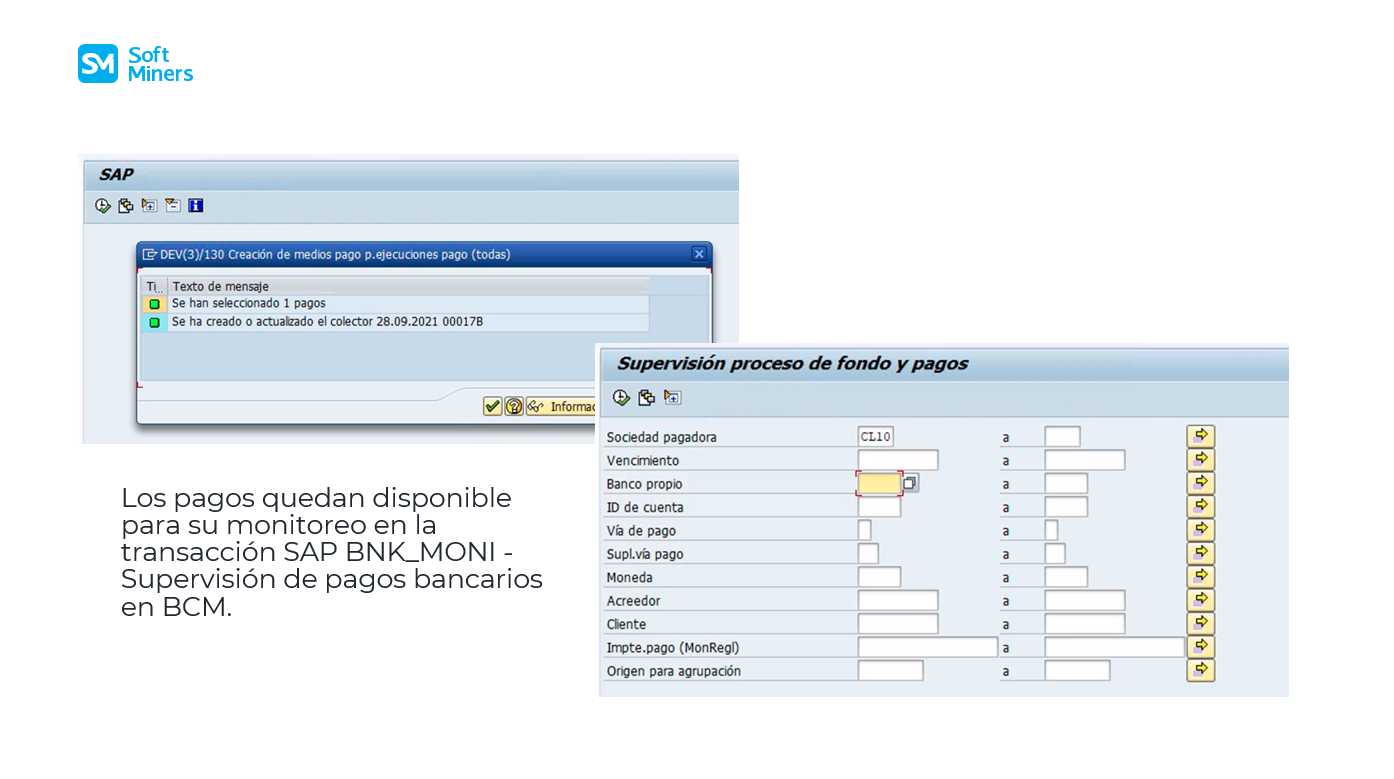Open value help beside Banco propio field
1394x779 pixels.
pyautogui.click(x=910, y=483)
